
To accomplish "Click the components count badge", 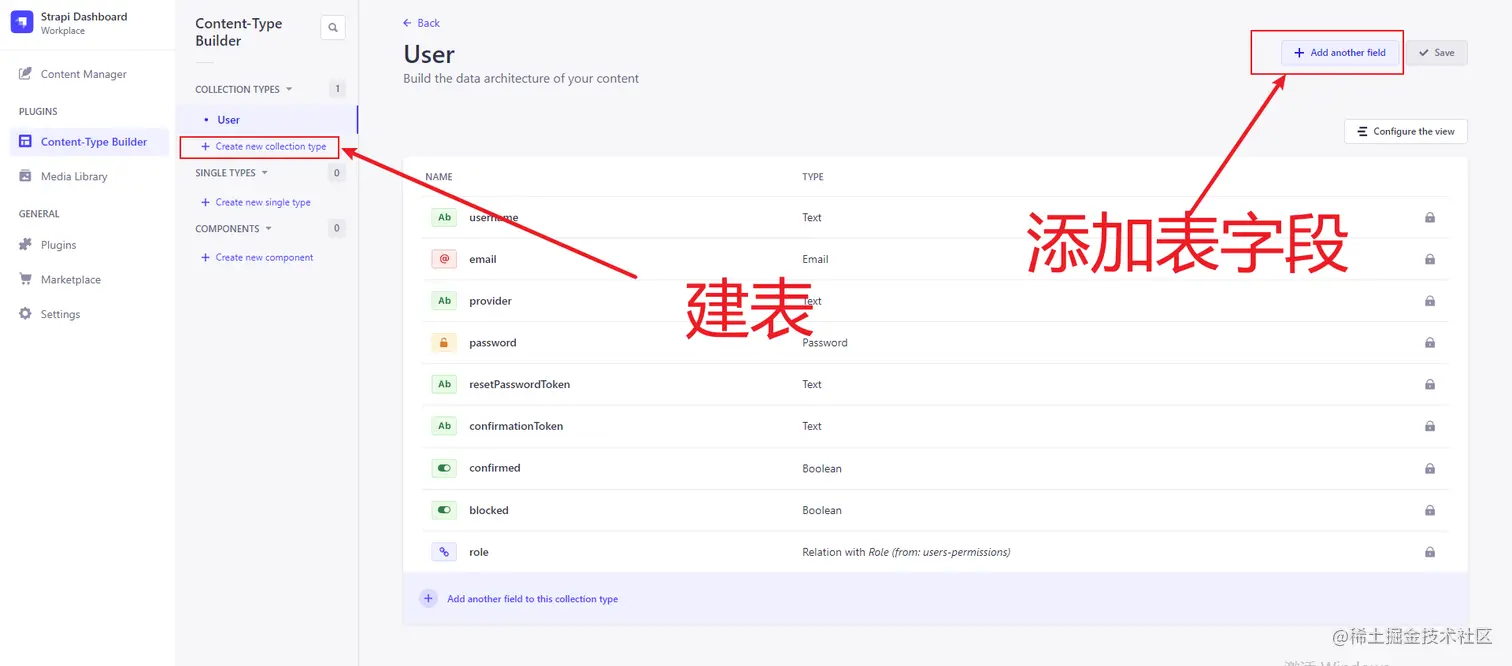I will point(337,229).
